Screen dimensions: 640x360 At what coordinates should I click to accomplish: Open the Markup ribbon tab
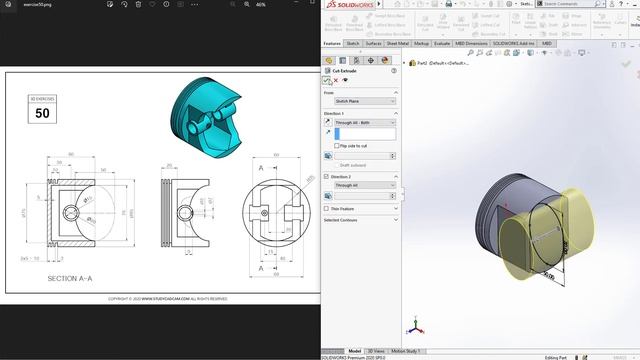click(x=421, y=44)
